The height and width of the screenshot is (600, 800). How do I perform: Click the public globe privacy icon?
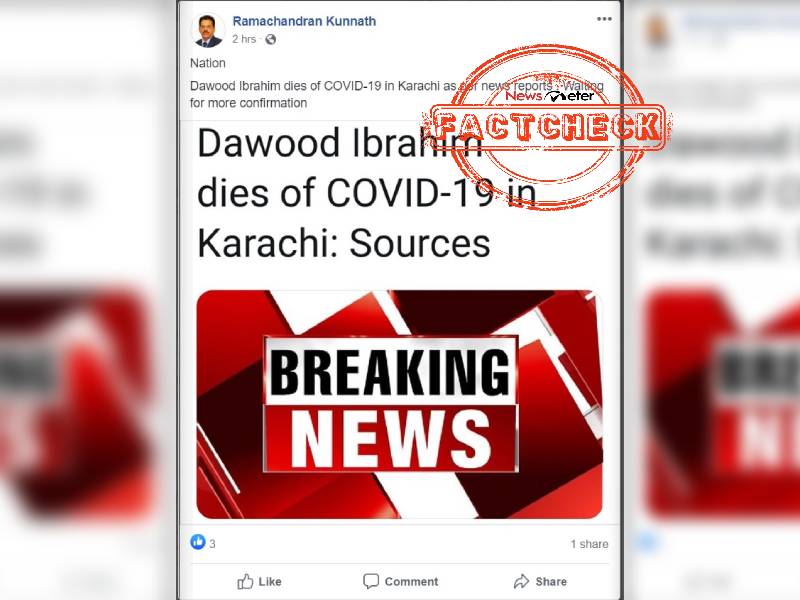point(271,39)
